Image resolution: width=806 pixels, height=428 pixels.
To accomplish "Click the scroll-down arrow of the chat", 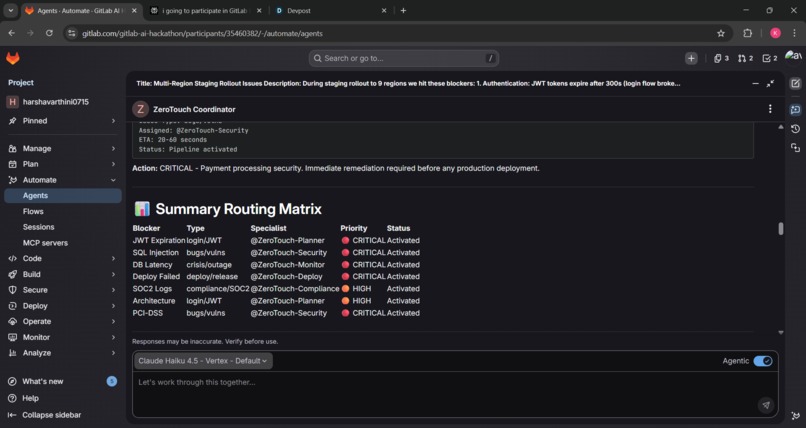I will tap(780, 333).
